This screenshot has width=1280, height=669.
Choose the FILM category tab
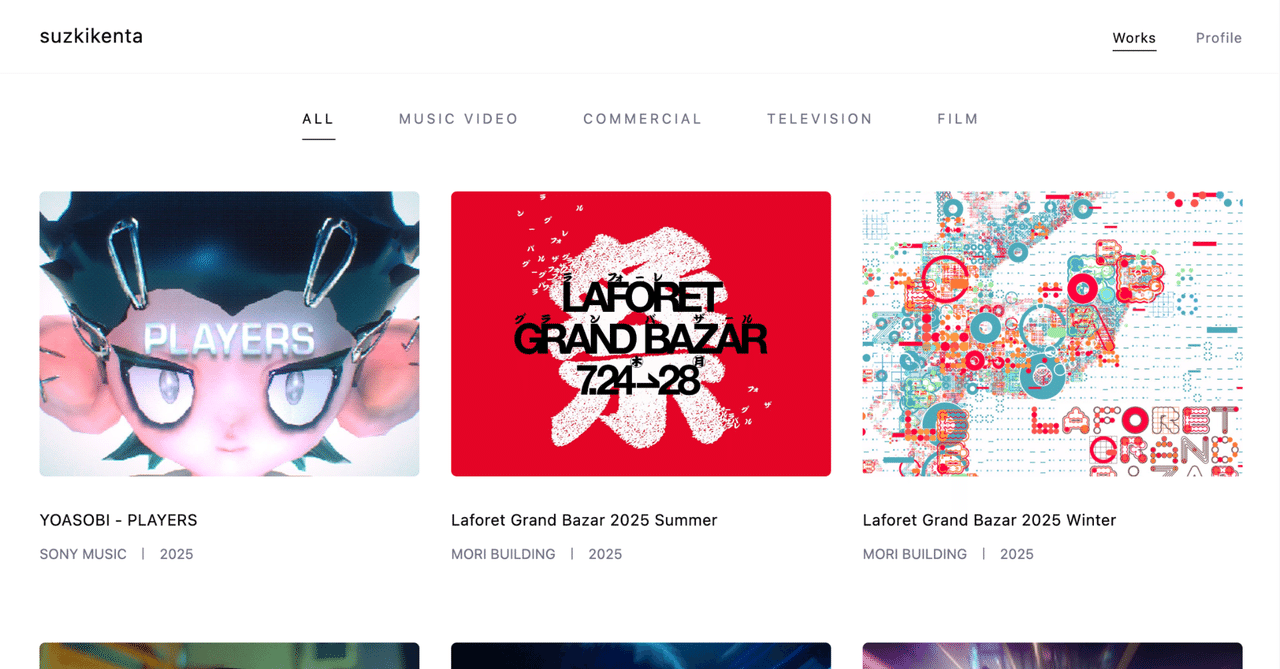pos(958,118)
